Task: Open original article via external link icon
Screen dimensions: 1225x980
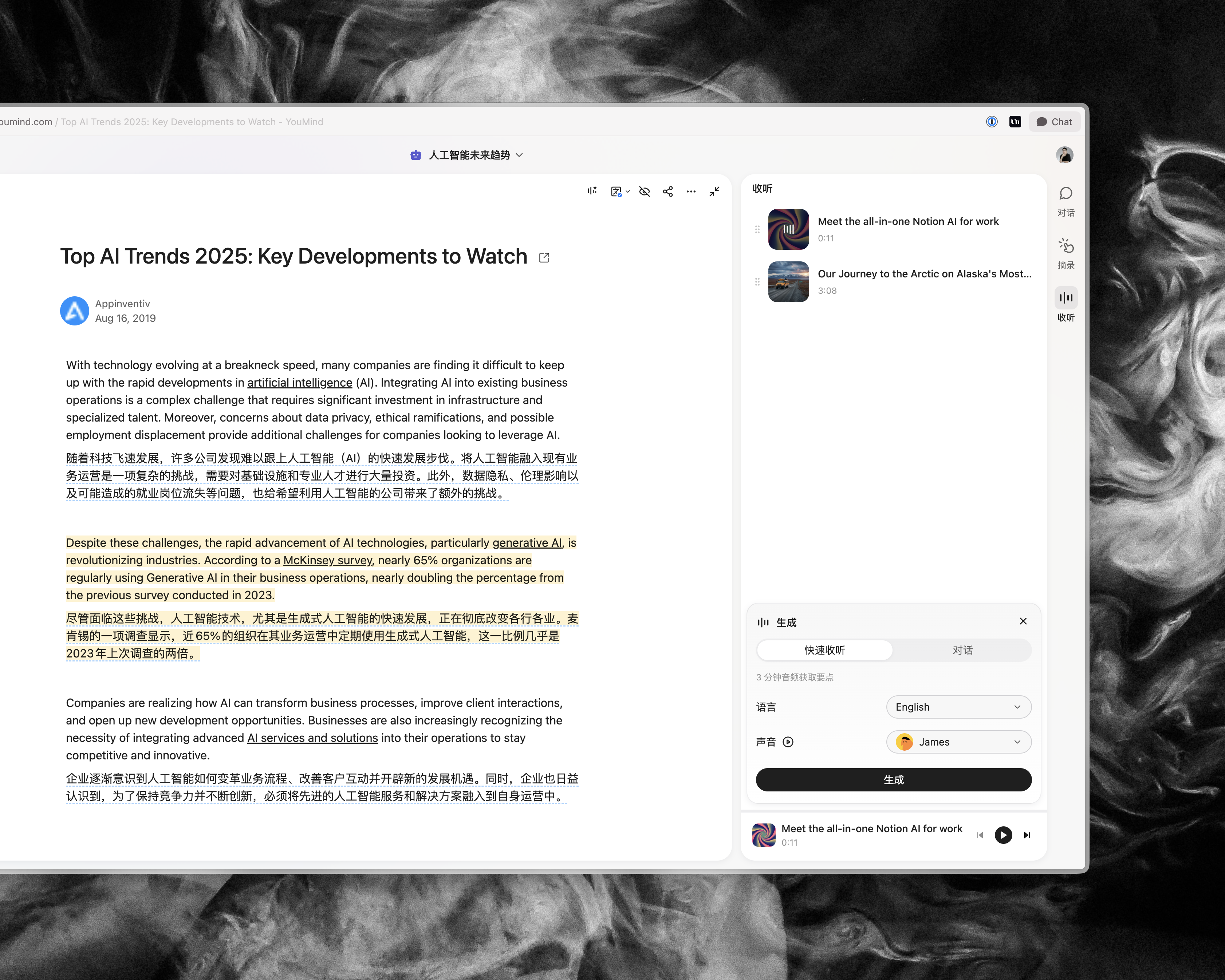Action: [544, 257]
